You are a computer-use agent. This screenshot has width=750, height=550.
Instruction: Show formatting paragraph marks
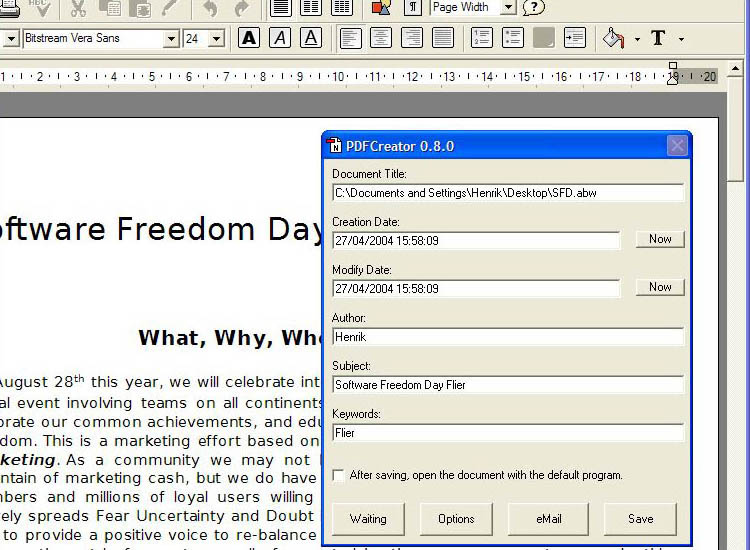tap(412, 8)
